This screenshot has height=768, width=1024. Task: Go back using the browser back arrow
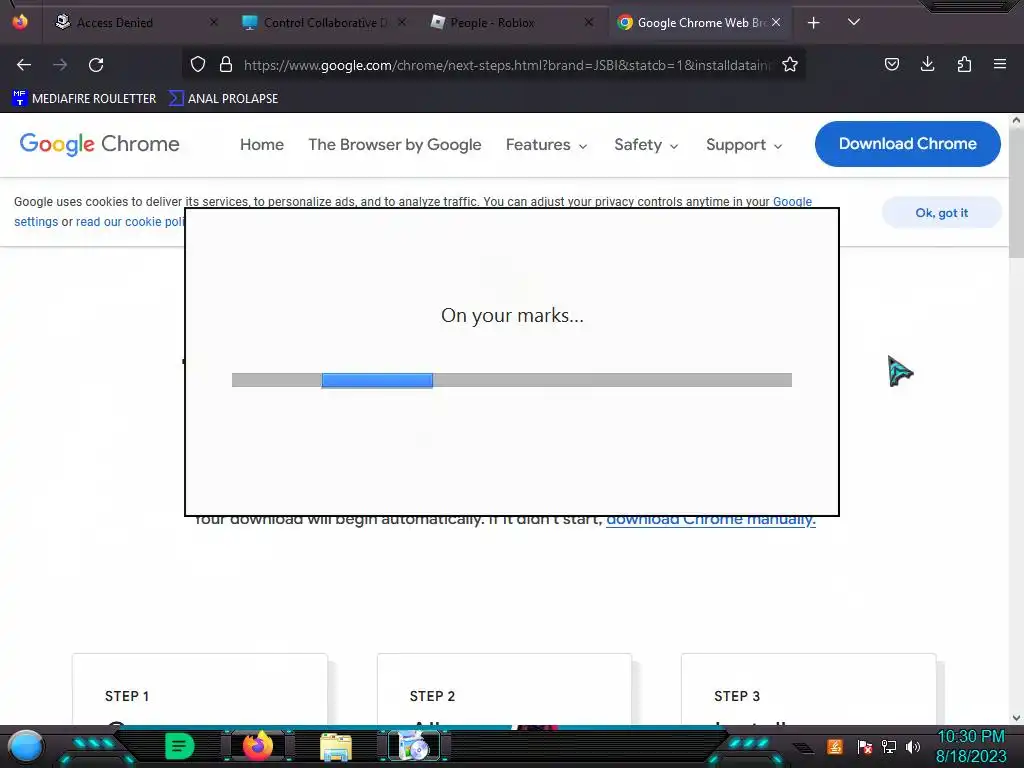click(x=24, y=65)
